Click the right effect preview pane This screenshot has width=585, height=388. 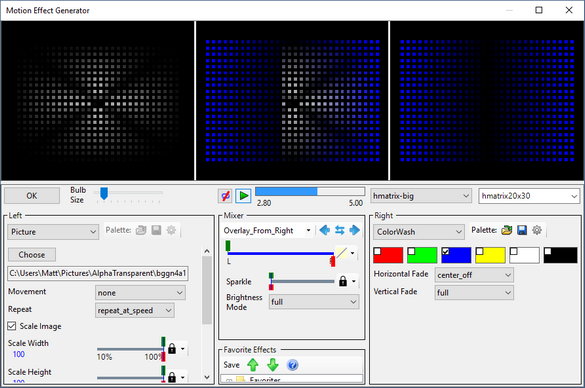(x=487, y=101)
